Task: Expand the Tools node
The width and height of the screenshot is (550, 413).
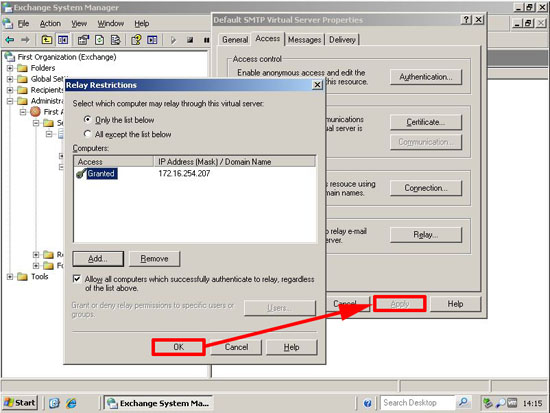Action: 10,277
